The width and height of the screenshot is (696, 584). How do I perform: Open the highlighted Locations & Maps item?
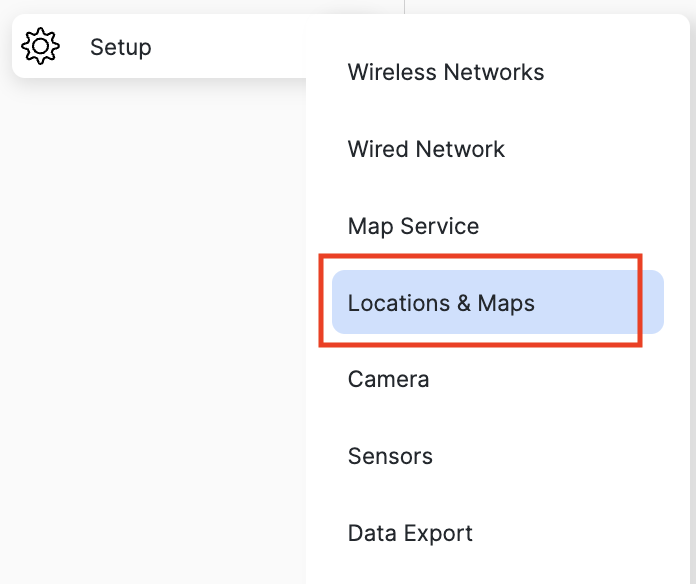(441, 303)
